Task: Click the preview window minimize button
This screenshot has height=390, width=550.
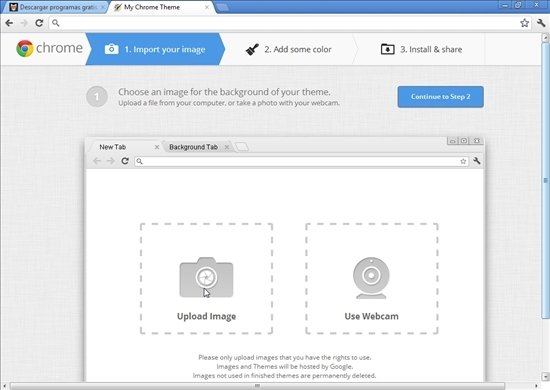Action: [452, 141]
